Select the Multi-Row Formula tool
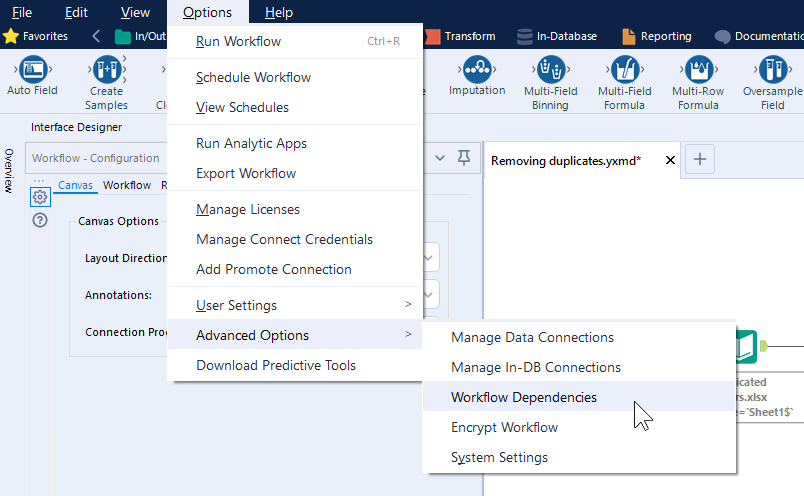Image resolution: width=804 pixels, height=496 pixels. click(x=698, y=70)
